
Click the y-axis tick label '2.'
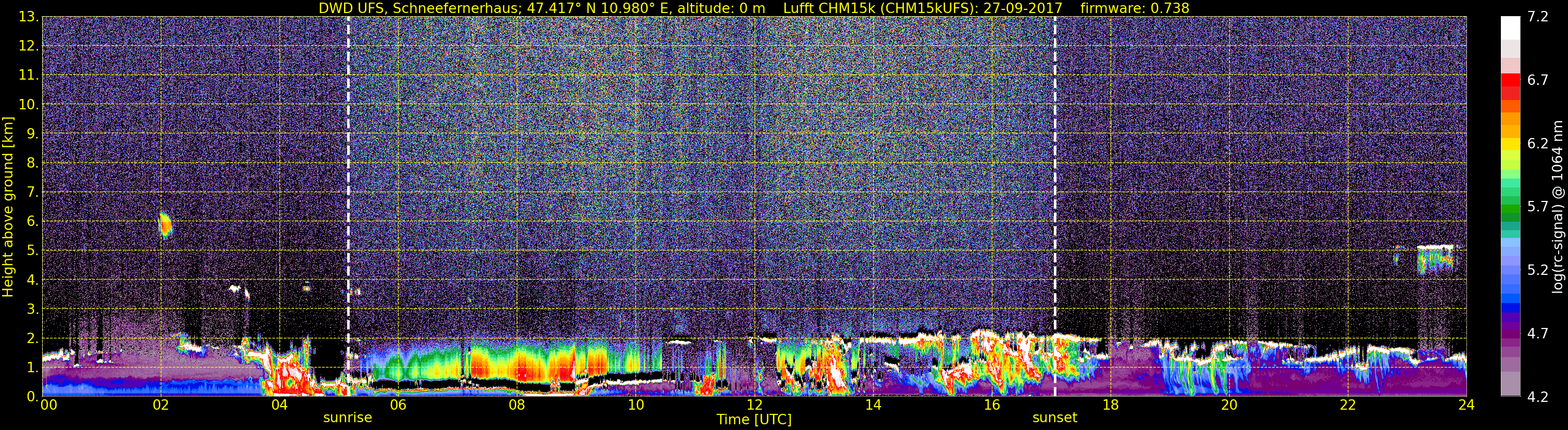point(32,339)
